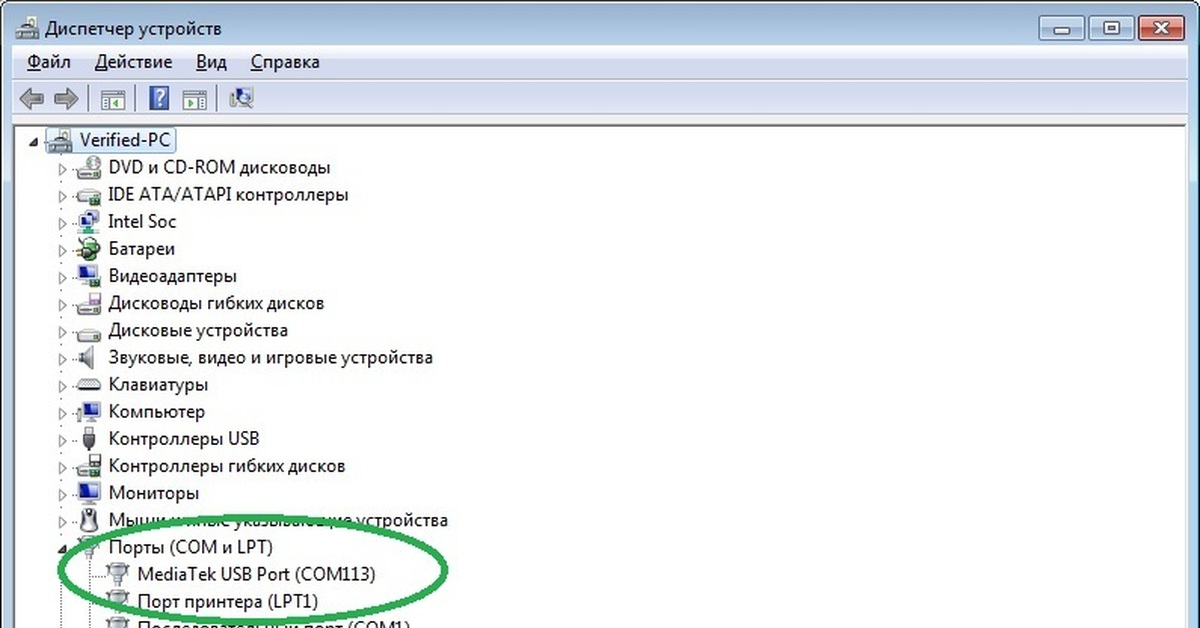This screenshot has height=628, width=1200.
Task: Select Порт принтера (LPT1) entry
Action: tap(227, 601)
